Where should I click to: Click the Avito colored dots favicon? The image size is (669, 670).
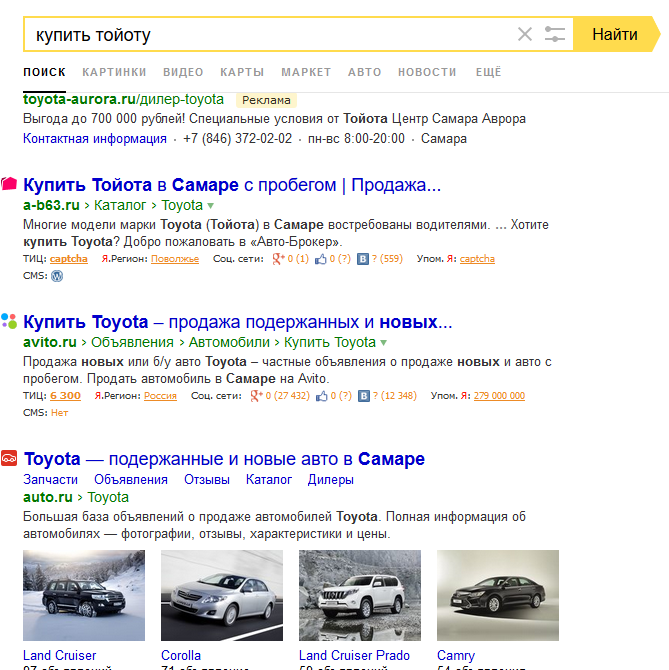9,321
